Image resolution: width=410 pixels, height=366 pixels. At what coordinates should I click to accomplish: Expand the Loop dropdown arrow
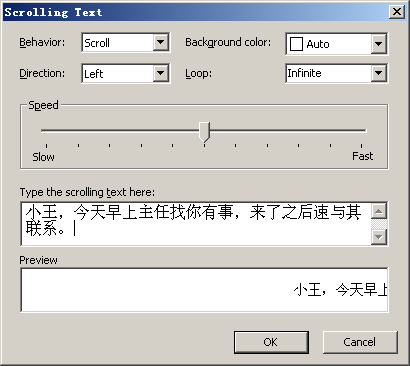pyautogui.click(x=378, y=73)
